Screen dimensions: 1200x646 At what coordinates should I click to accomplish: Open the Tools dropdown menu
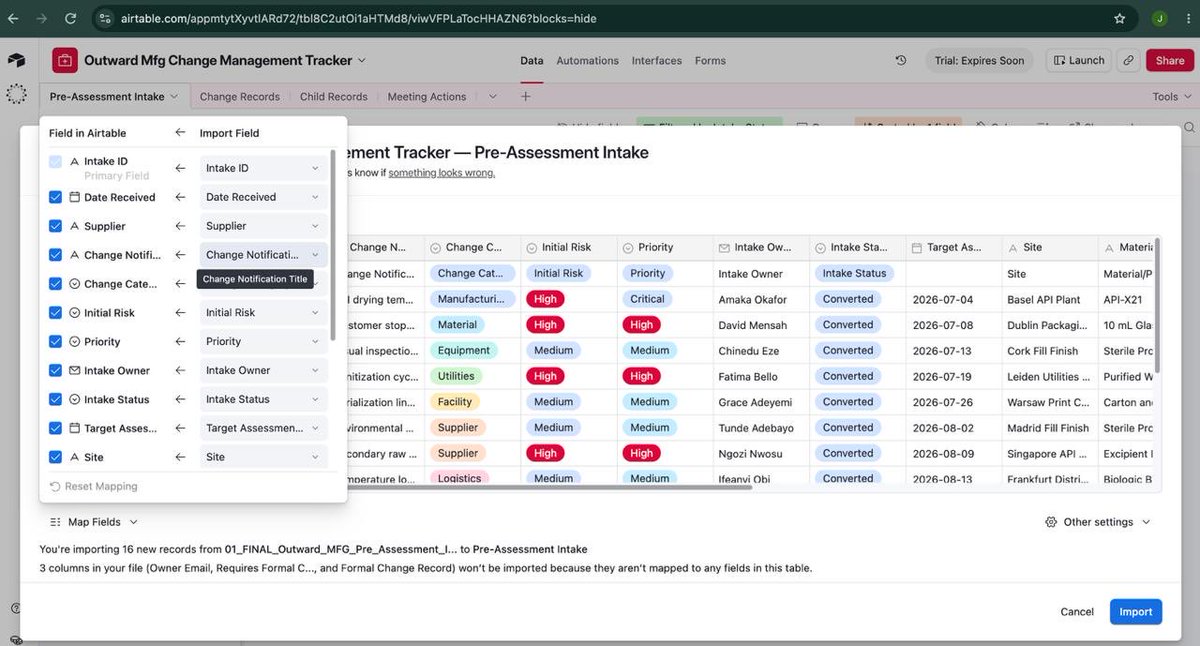pyautogui.click(x=1171, y=97)
